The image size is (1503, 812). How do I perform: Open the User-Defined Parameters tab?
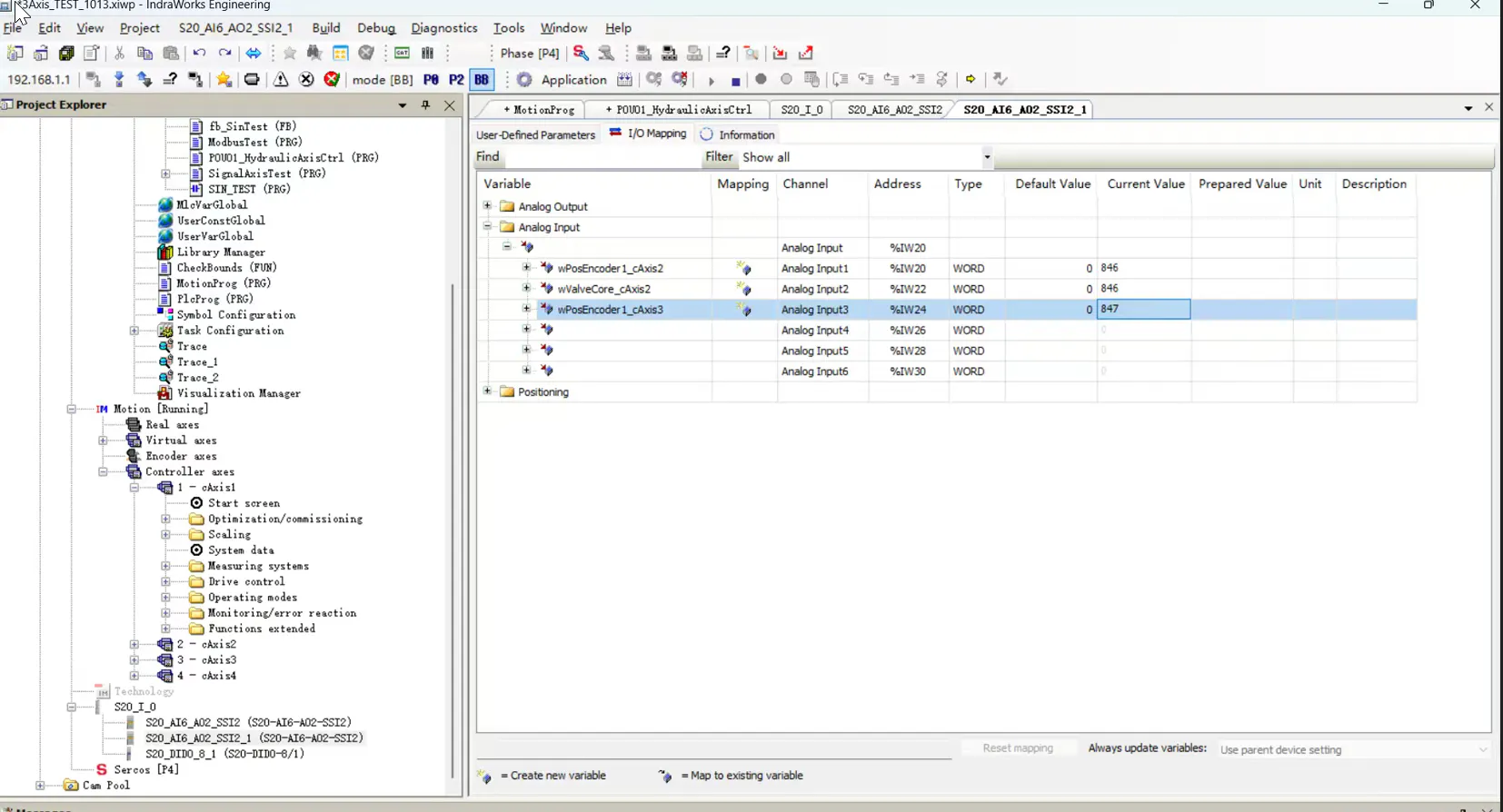(535, 134)
